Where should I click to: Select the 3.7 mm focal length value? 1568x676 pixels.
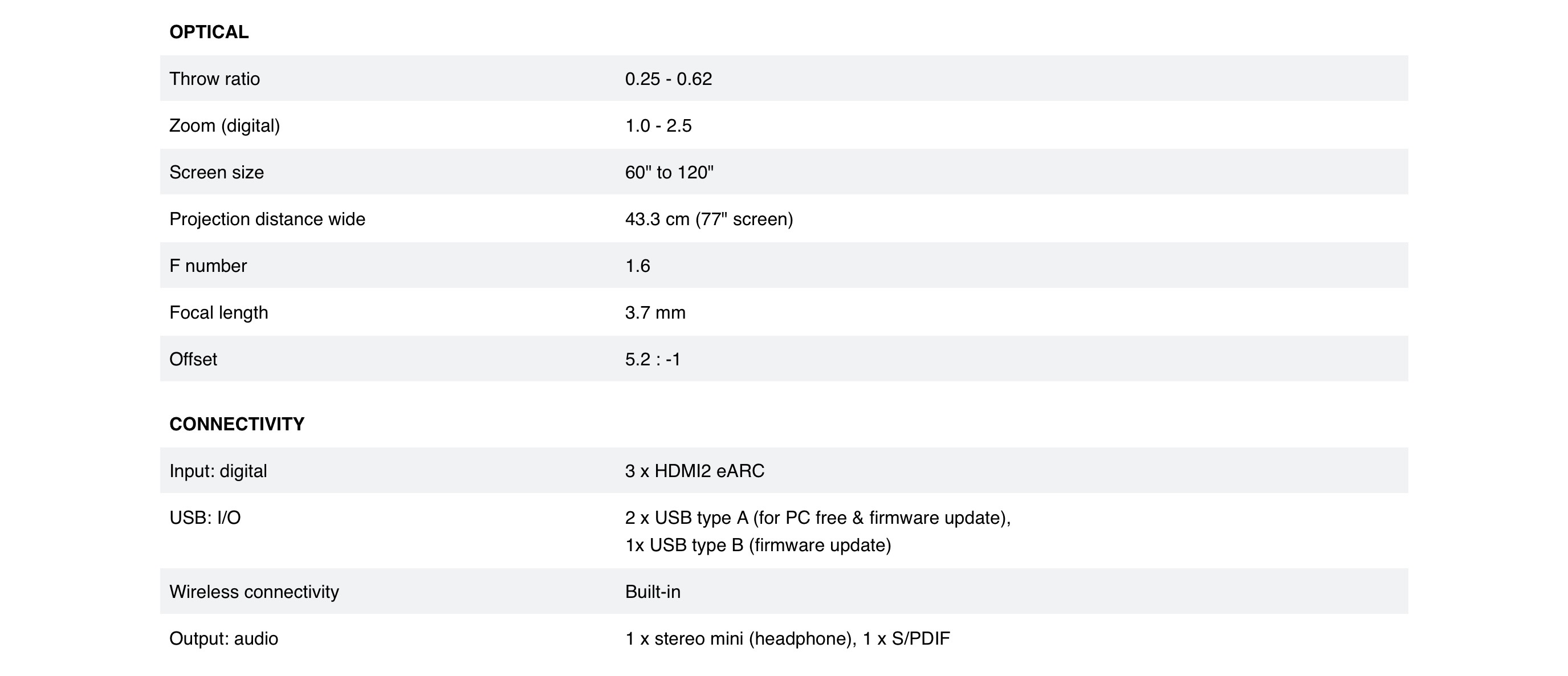[655, 313]
